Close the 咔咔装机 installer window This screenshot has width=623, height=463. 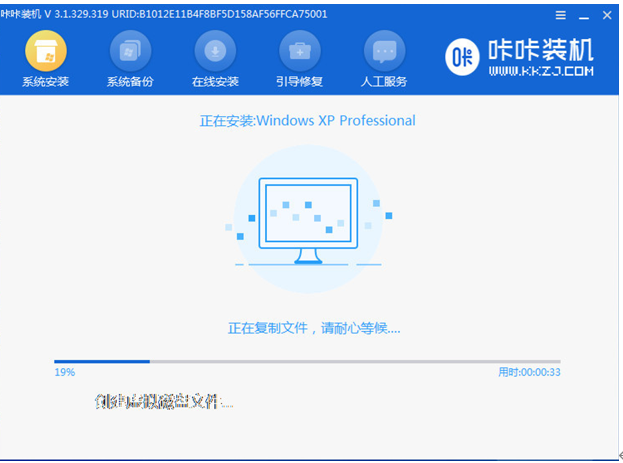[607, 16]
